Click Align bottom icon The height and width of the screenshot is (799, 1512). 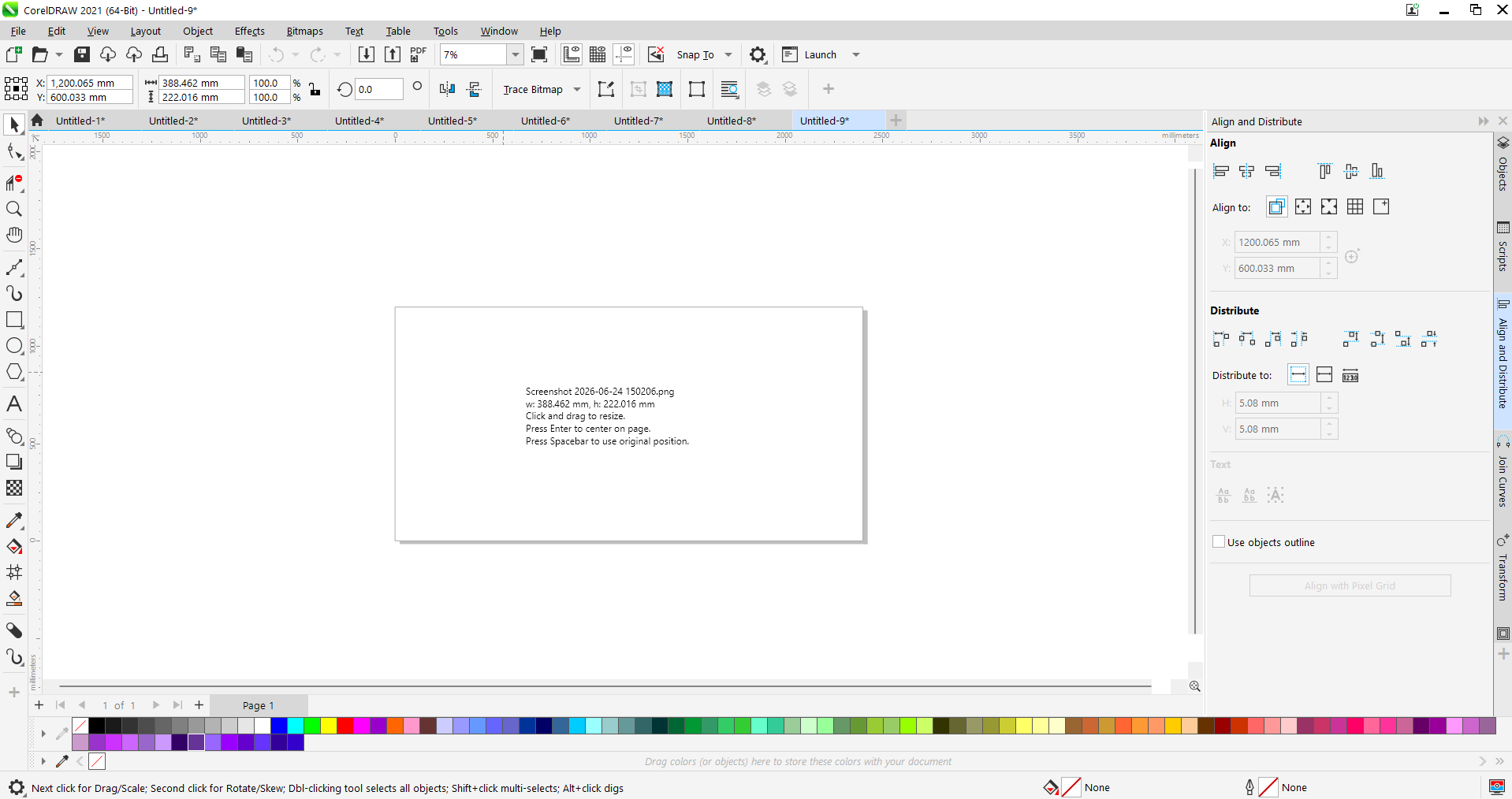click(x=1377, y=171)
